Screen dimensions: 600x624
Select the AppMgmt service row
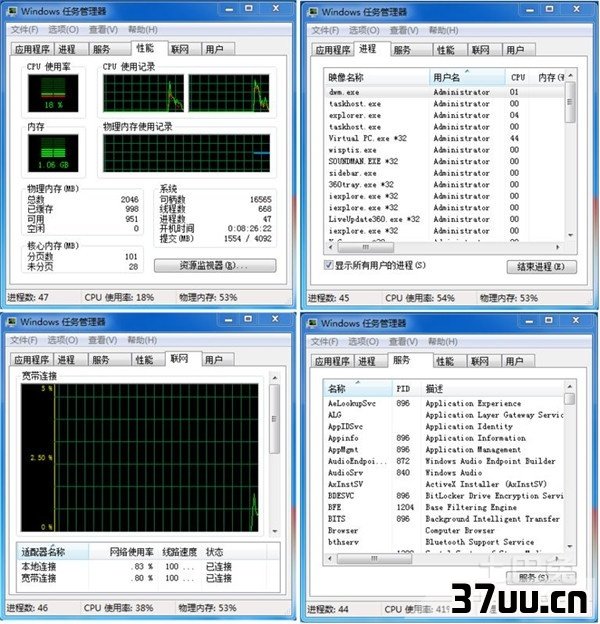click(444, 450)
